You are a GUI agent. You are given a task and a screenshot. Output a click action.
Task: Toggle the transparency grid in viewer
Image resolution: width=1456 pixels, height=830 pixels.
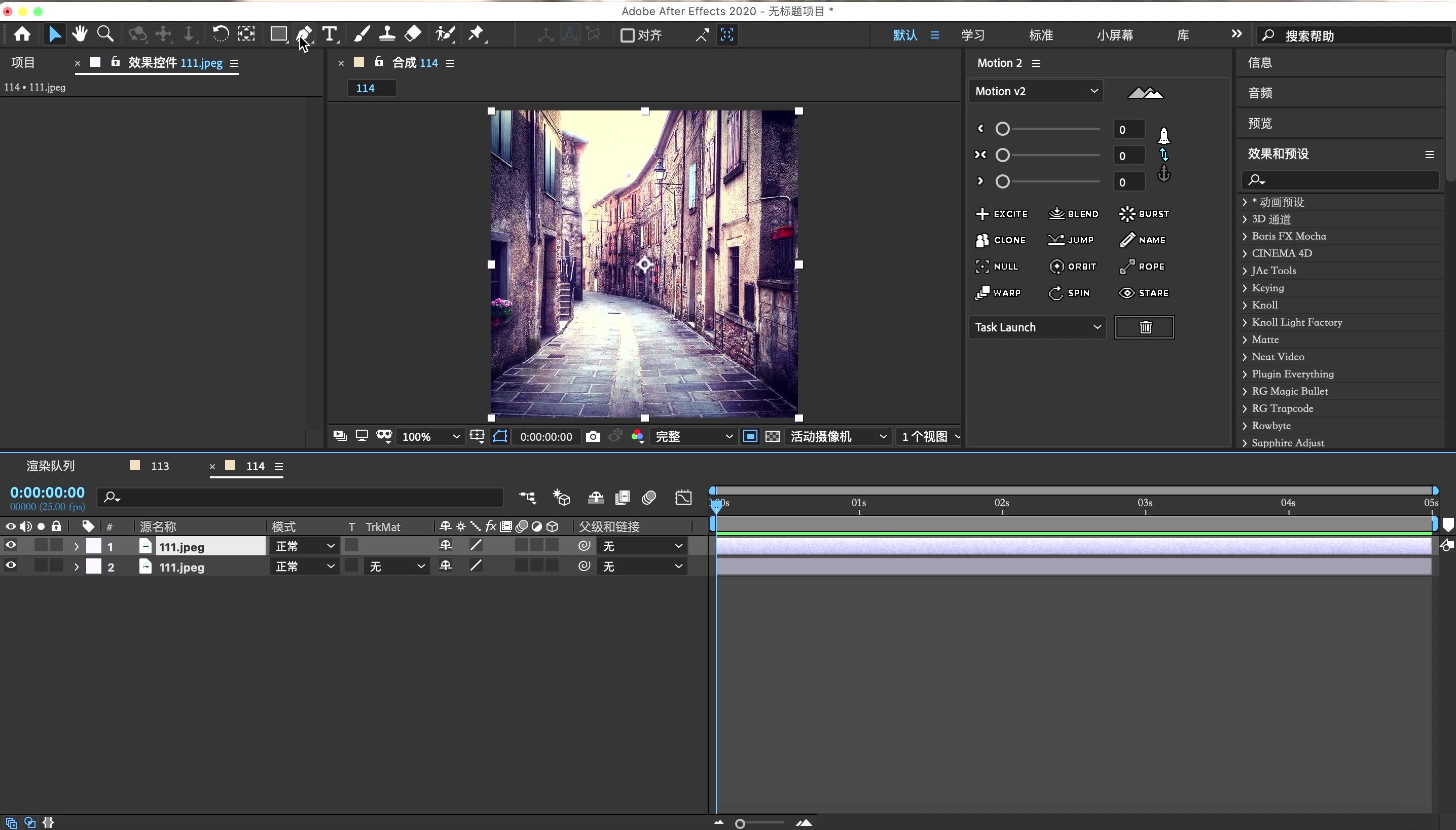click(x=772, y=437)
